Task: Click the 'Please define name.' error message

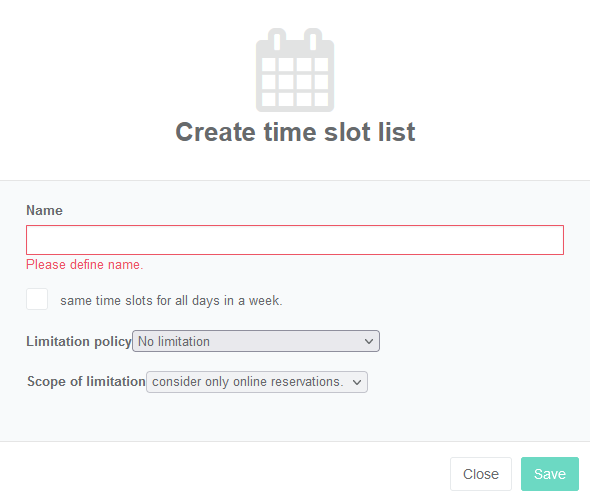Action: coord(85,264)
